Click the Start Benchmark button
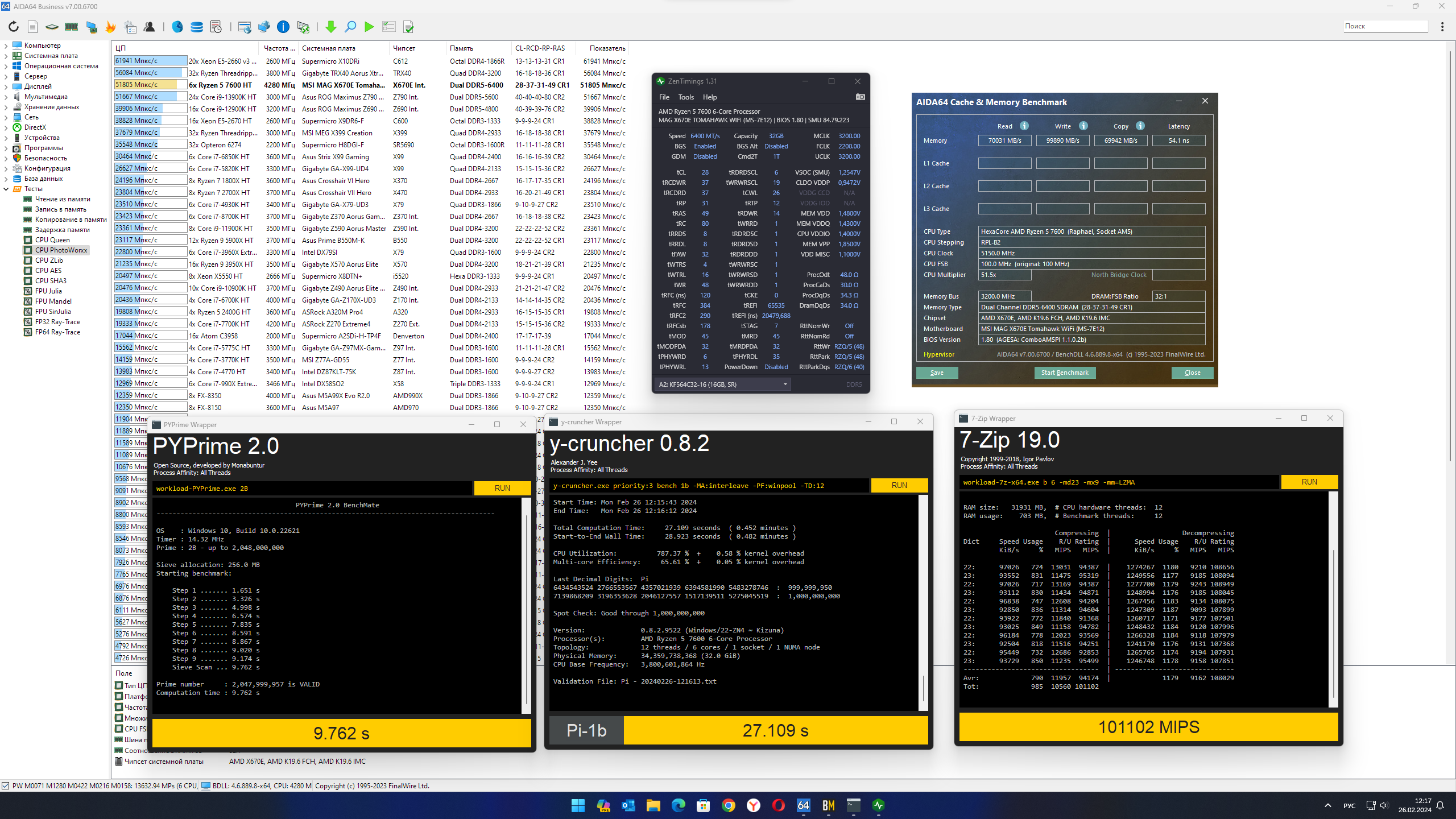1456x819 pixels. (1064, 373)
